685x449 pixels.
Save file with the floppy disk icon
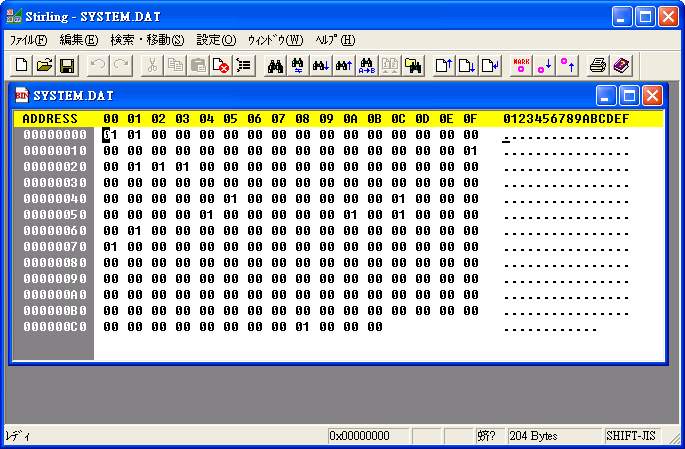point(67,66)
